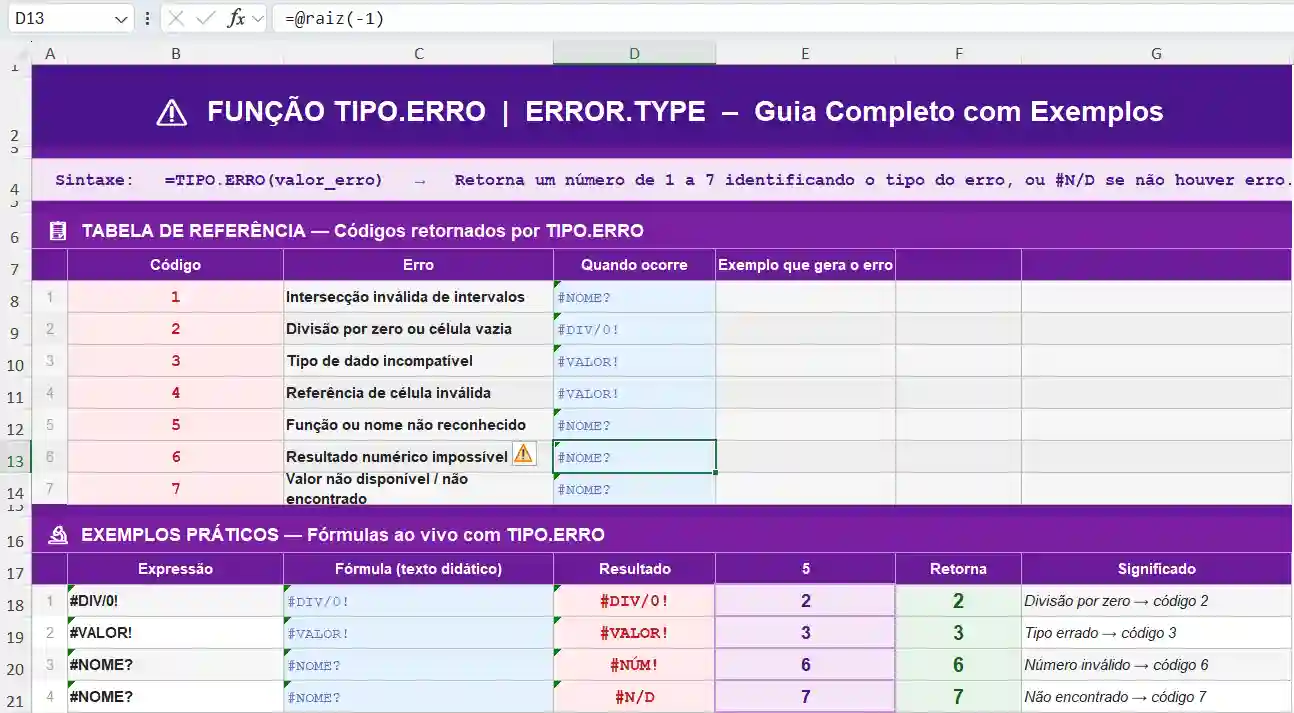Viewport: 1294px width, 713px height.
Task: Select '#NOME?' cell in row 12
Action: 634,425
